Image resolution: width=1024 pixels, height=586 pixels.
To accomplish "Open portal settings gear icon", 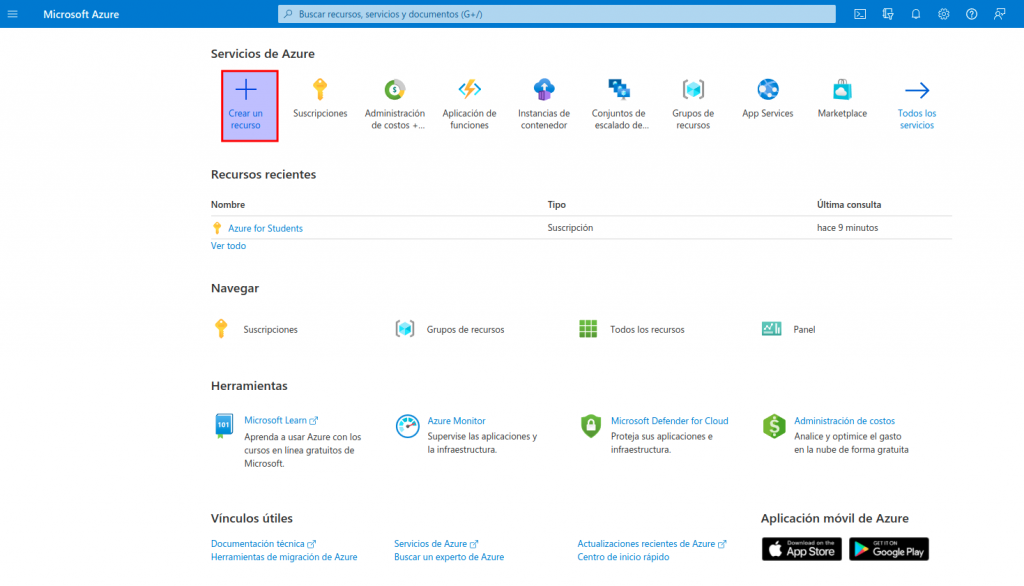I will (x=944, y=14).
